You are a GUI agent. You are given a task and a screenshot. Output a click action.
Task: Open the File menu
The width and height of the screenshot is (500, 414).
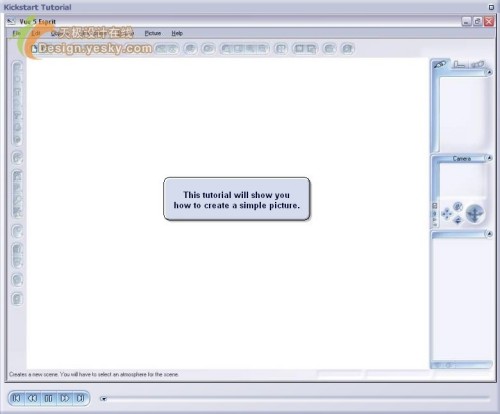[x=16, y=33]
